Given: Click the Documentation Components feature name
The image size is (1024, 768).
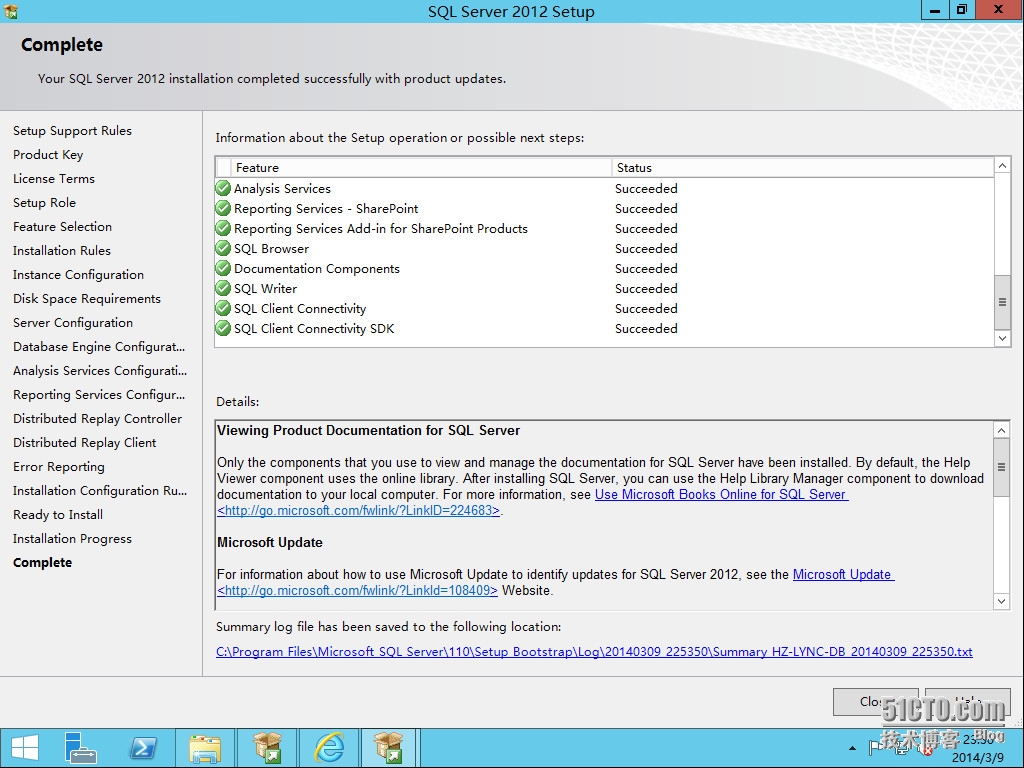Looking at the screenshot, I should [x=317, y=268].
